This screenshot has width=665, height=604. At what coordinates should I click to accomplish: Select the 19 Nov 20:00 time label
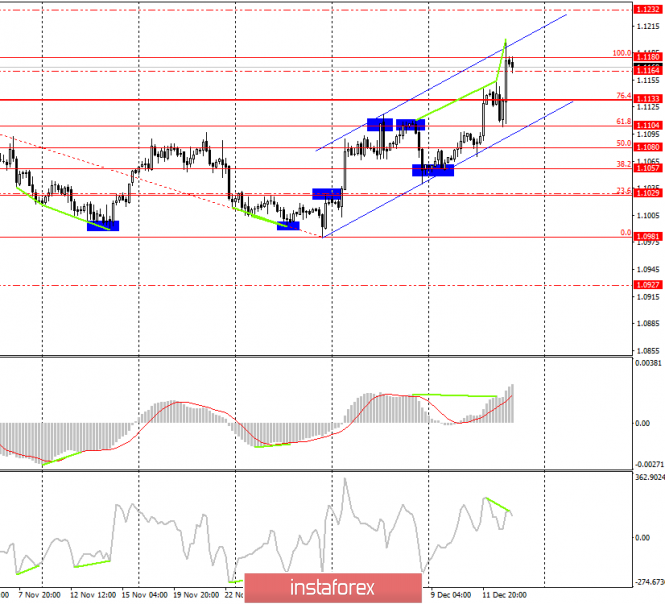pyautogui.click(x=196, y=592)
